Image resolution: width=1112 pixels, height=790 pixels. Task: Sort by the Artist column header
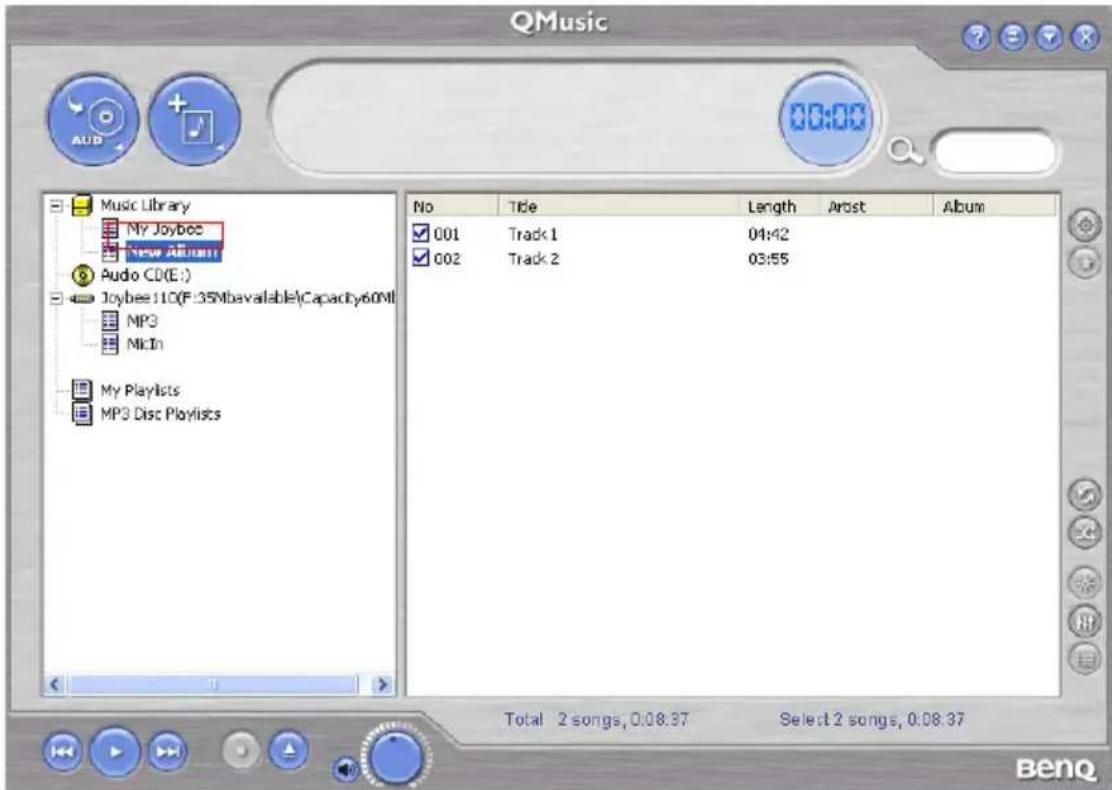pyautogui.click(x=877, y=206)
